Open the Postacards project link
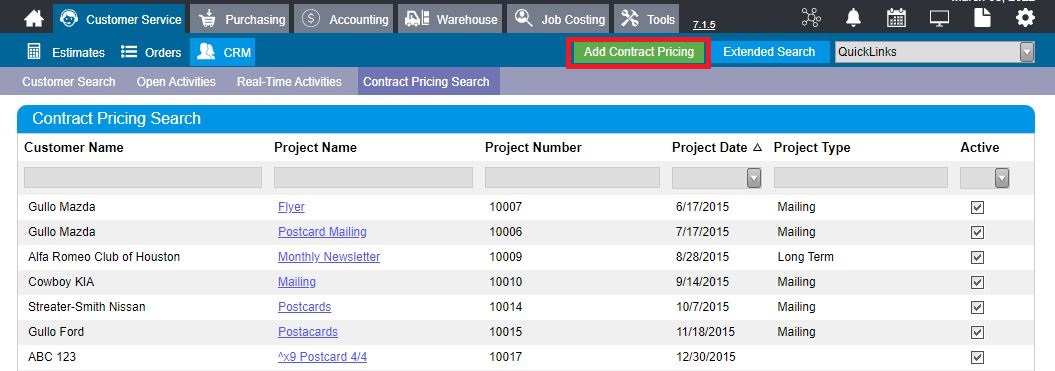 tap(308, 331)
